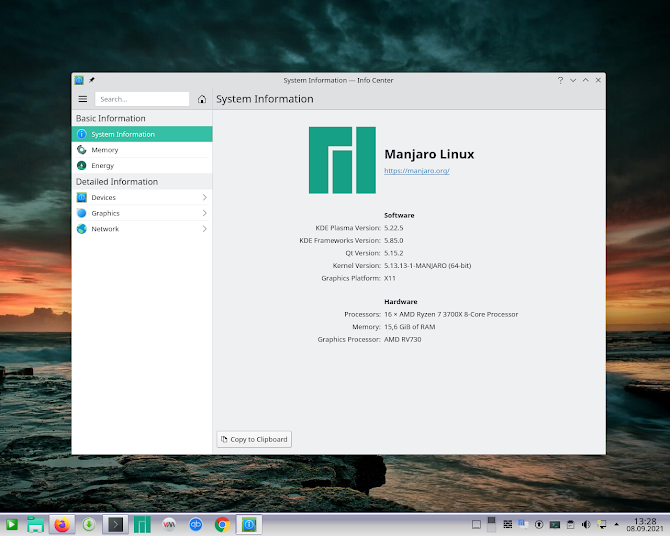Open the clipboard tray icon
Screen dimensions: 670x536
570,524
